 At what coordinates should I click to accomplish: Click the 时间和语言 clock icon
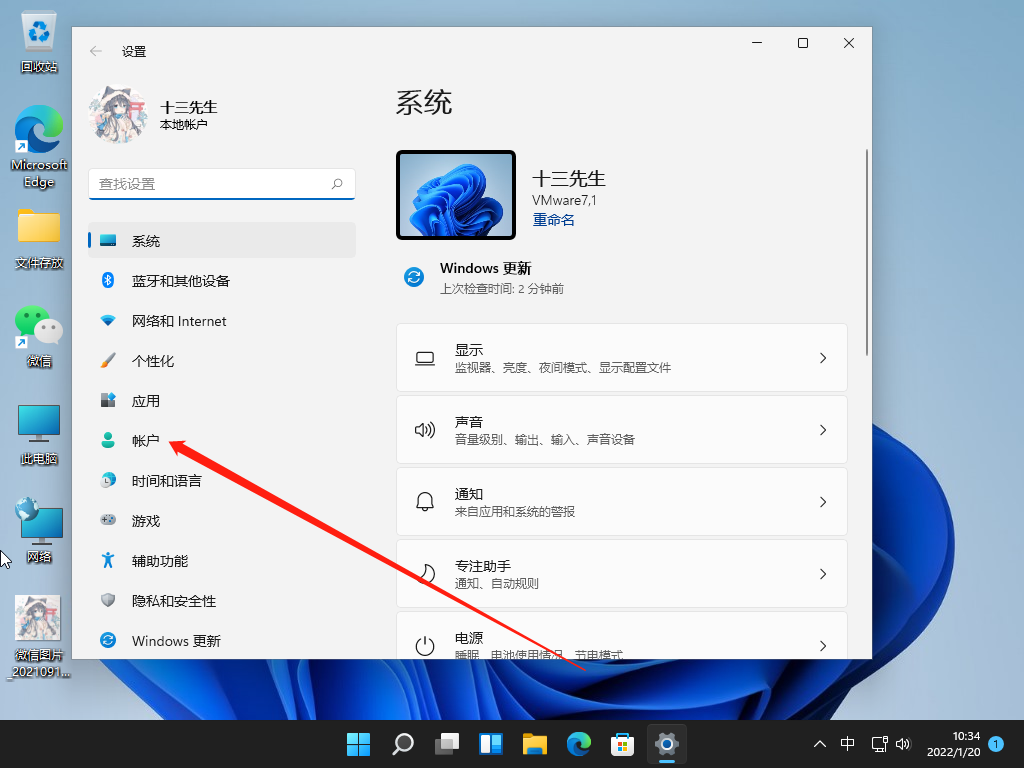click(108, 481)
